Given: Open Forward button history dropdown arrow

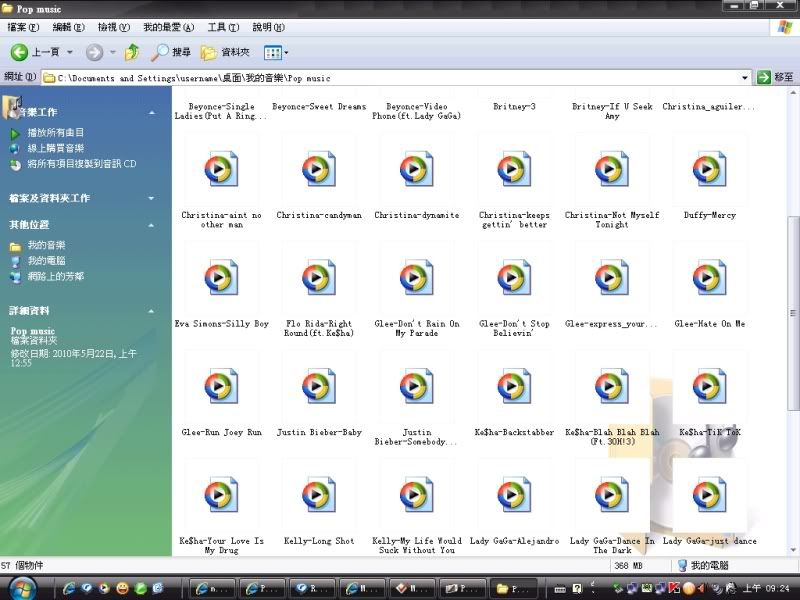Looking at the screenshot, I should tap(112, 52).
